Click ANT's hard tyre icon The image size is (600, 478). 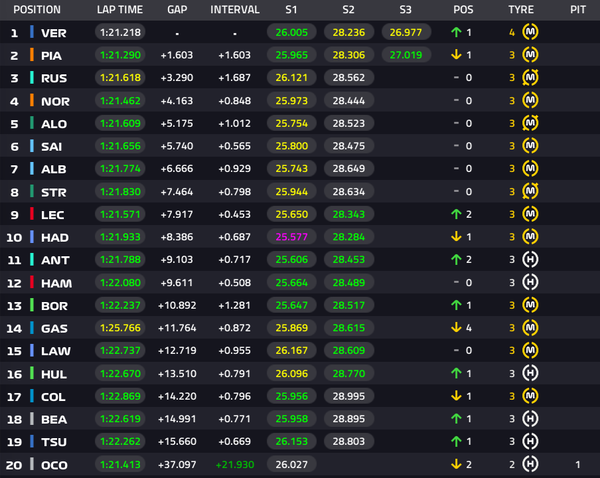click(x=530, y=259)
